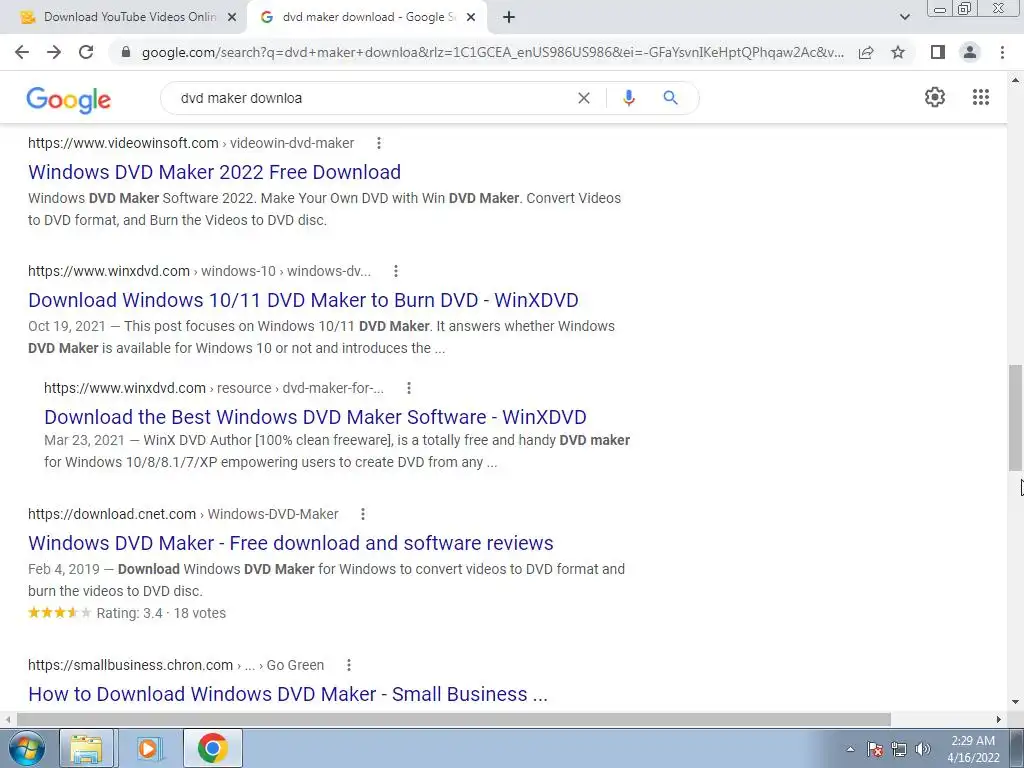Go to Google home via logo

pyautogui.click(x=69, y=99)
